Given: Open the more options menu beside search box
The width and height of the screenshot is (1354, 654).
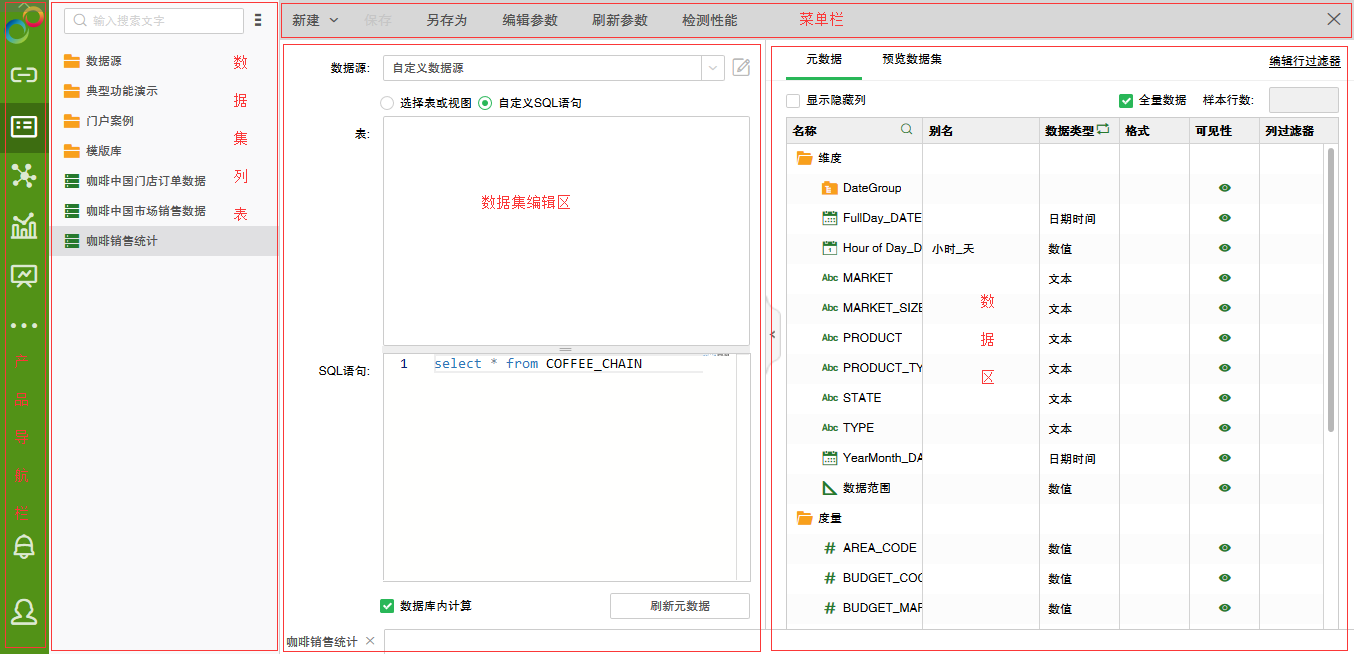Looking at the screenshot, I should [x=258, y=20].
